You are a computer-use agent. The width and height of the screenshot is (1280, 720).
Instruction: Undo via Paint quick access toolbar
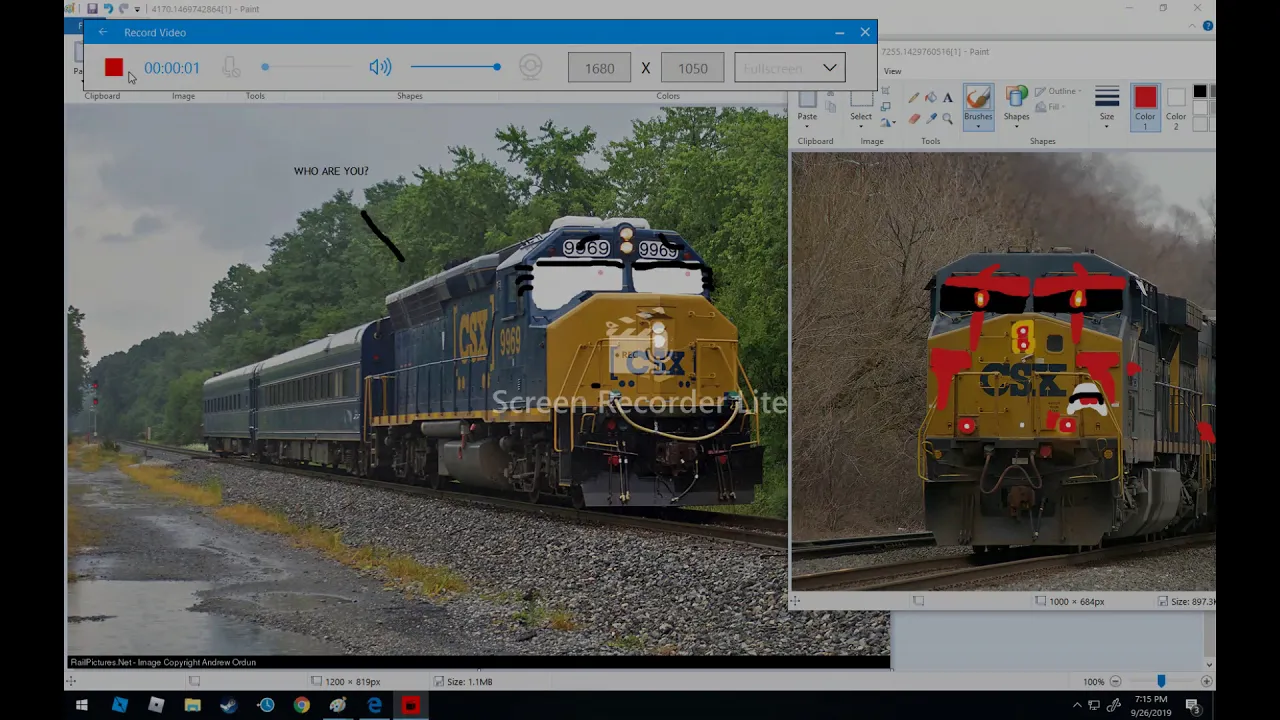point(107,9)
